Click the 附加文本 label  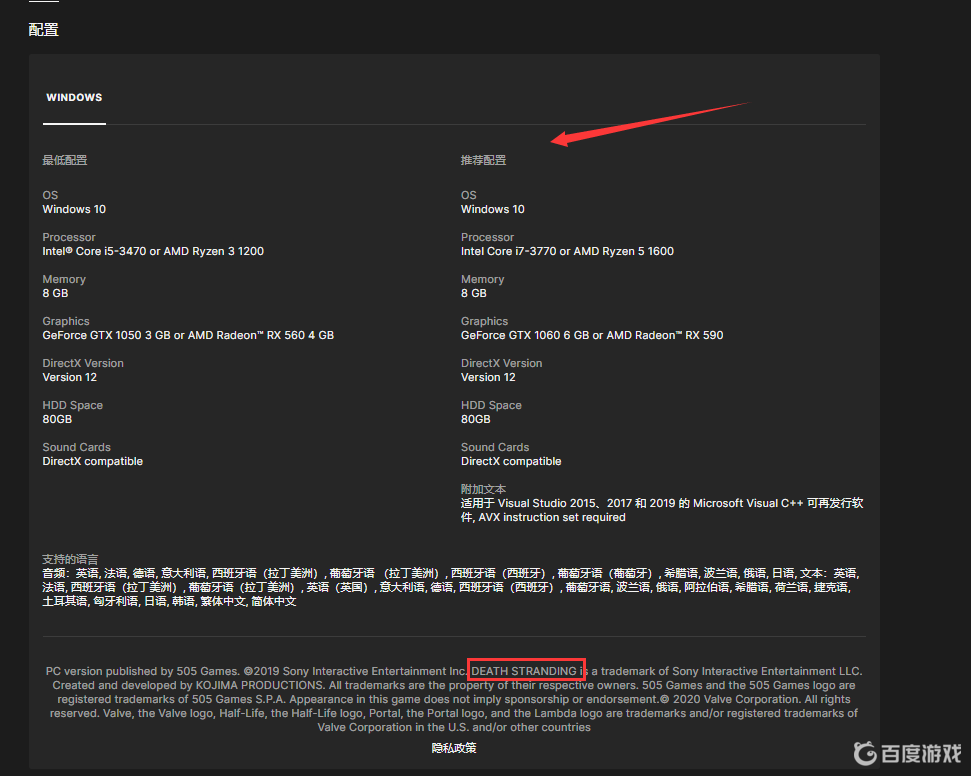click(483, 489)
